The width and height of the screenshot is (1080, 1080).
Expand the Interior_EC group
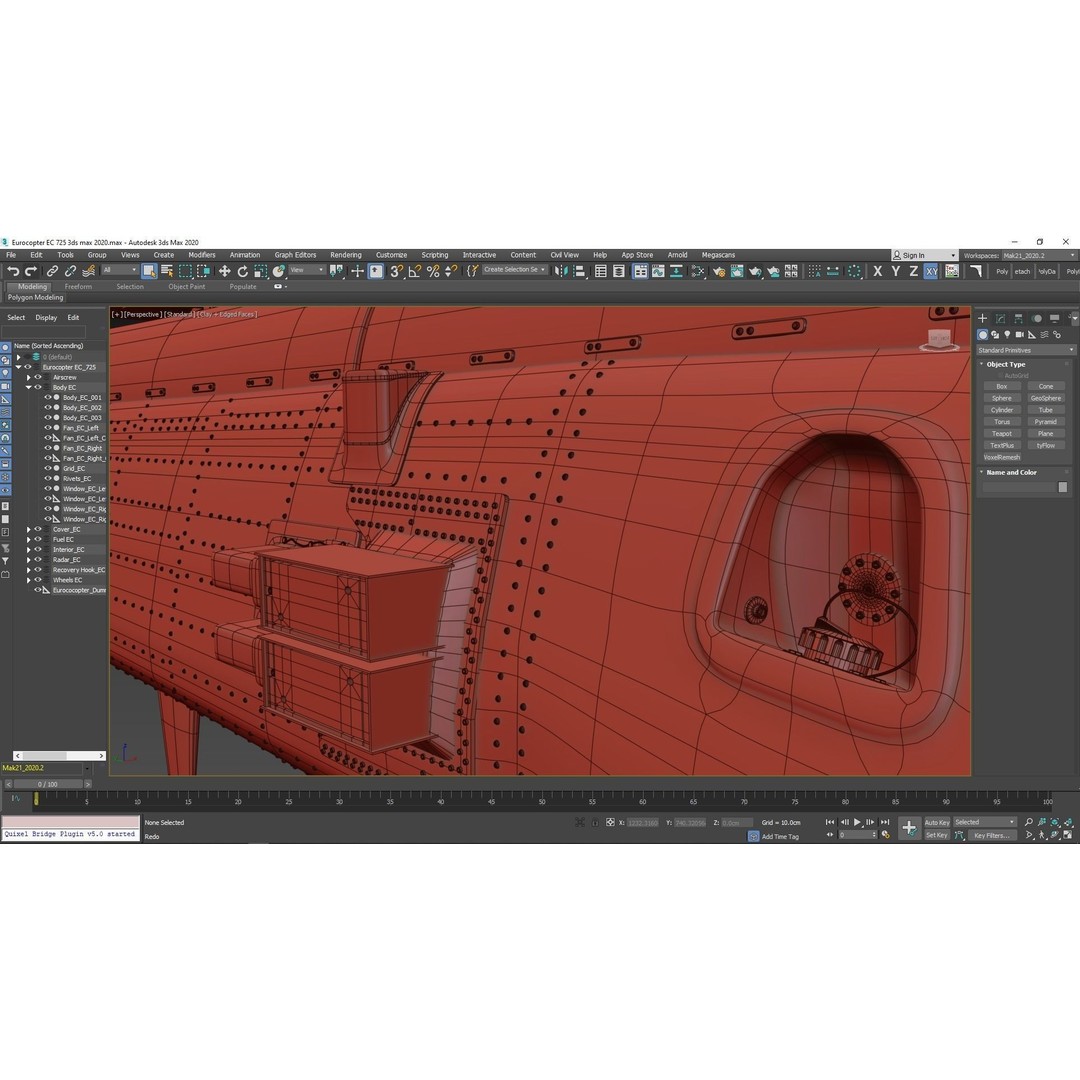tap(29, 550)
